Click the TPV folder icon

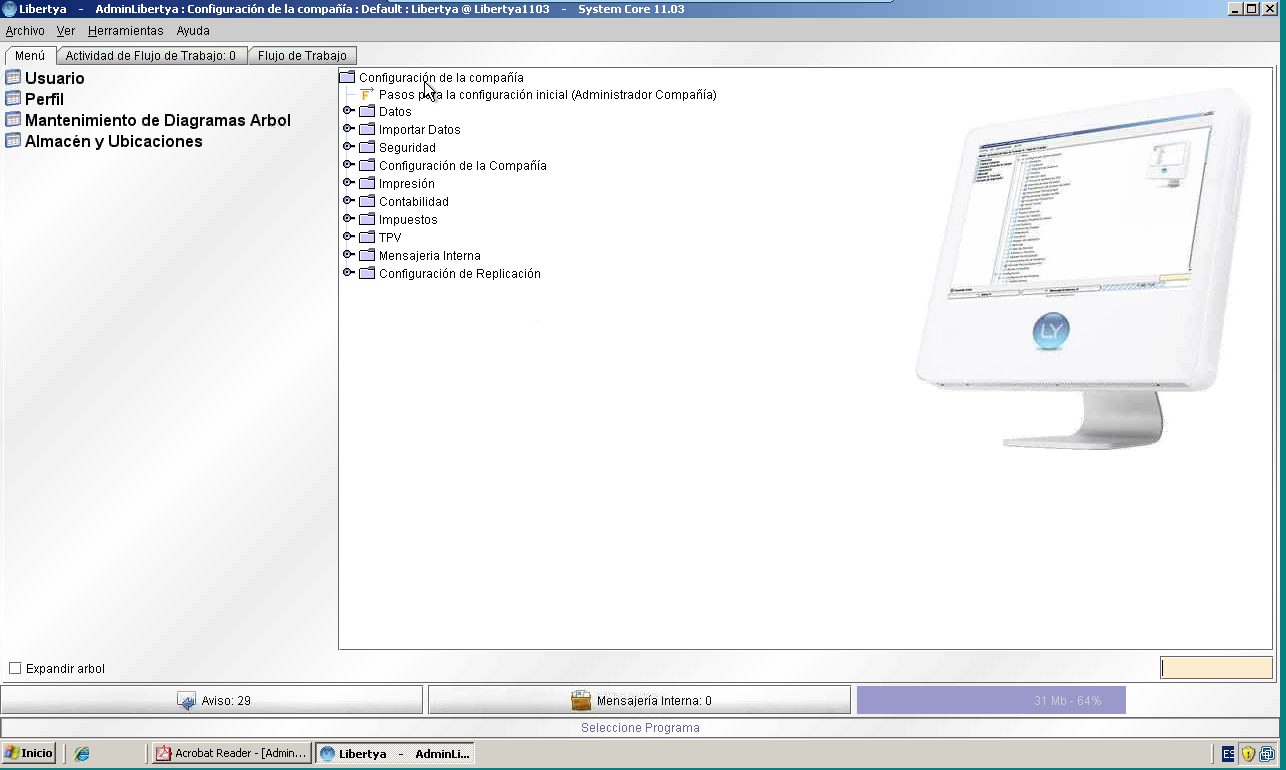(367, 238)
